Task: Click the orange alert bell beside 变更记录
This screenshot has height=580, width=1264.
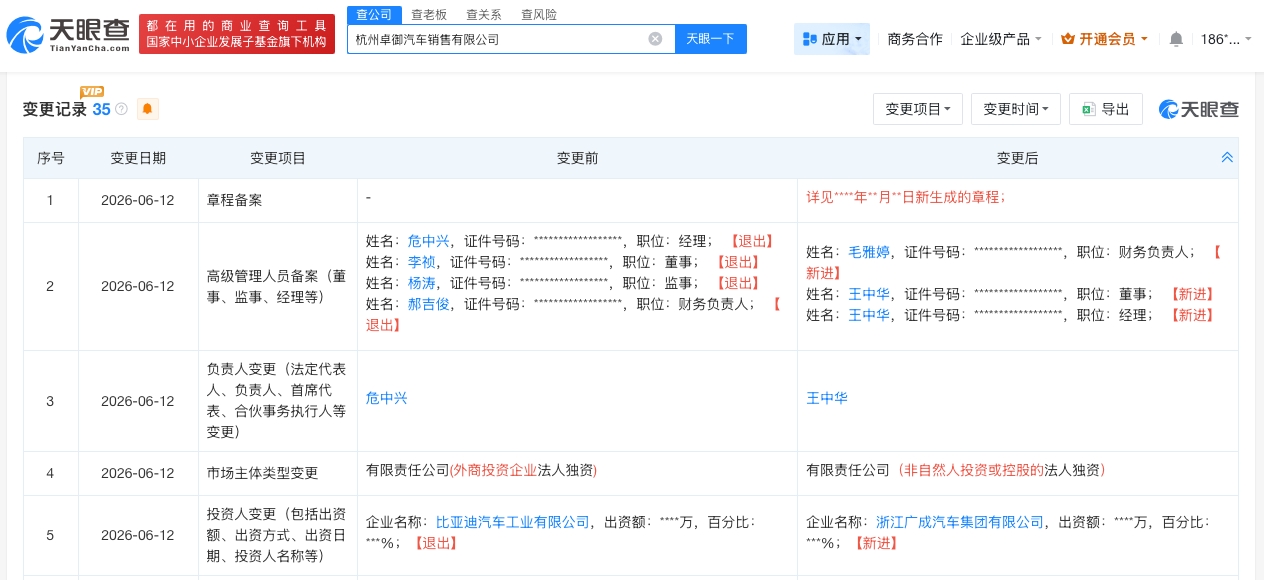Action: [148, 109]
